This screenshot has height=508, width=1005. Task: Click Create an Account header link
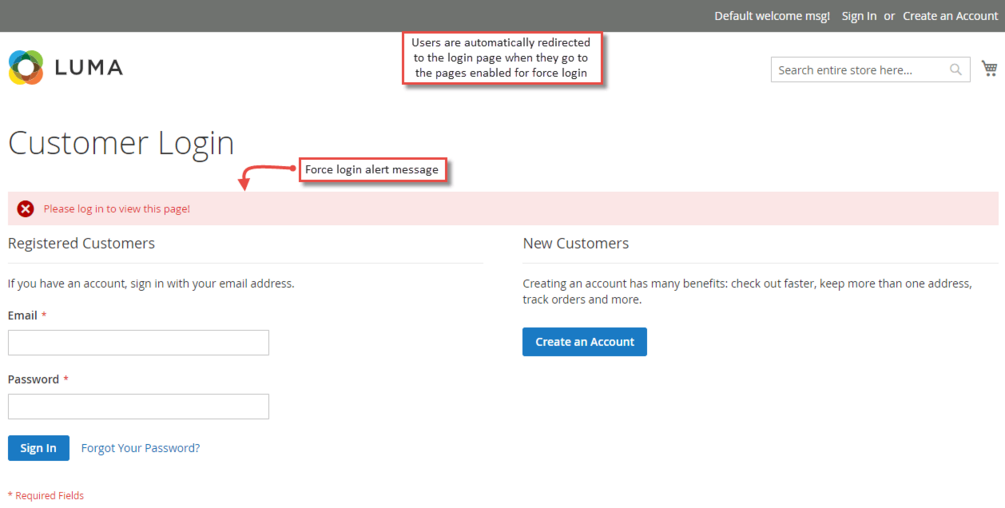(x=950, y=16)
